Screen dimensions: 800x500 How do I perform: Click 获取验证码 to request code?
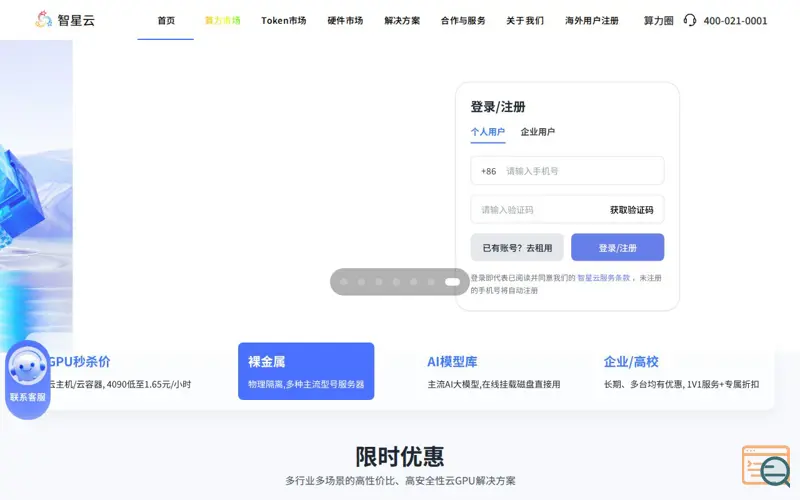point(632,210)
